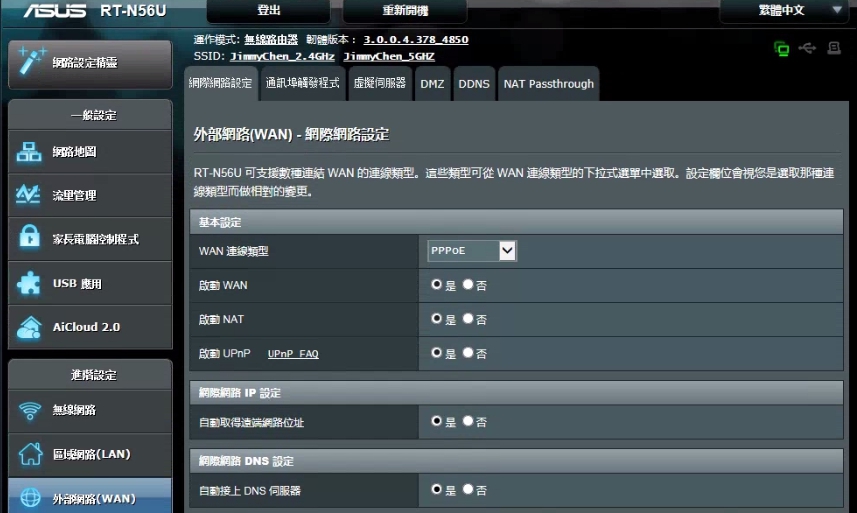Click the 外部網路(WAN) globe icon

point(30,498)
